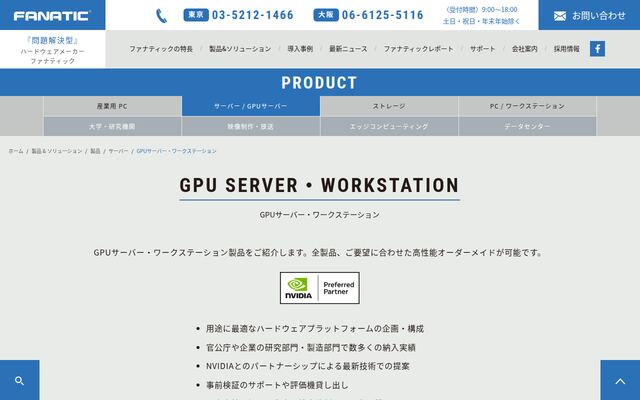Screen dimensions: 640x400
Task: Select the PC / ワークステーション tab
Action: point(527,106)
